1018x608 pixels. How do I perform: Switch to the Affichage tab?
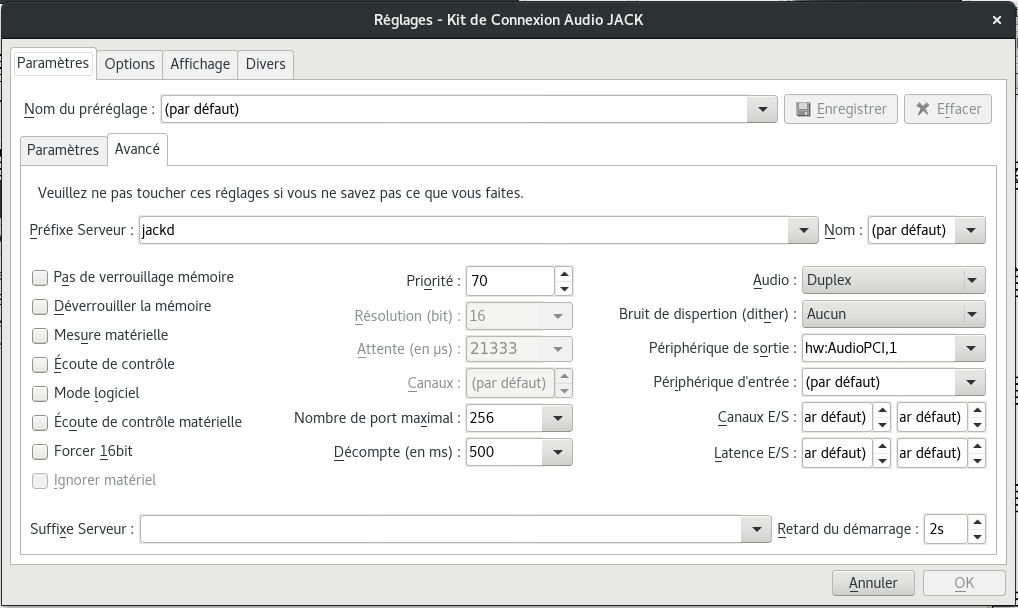[x=200, y=64]
